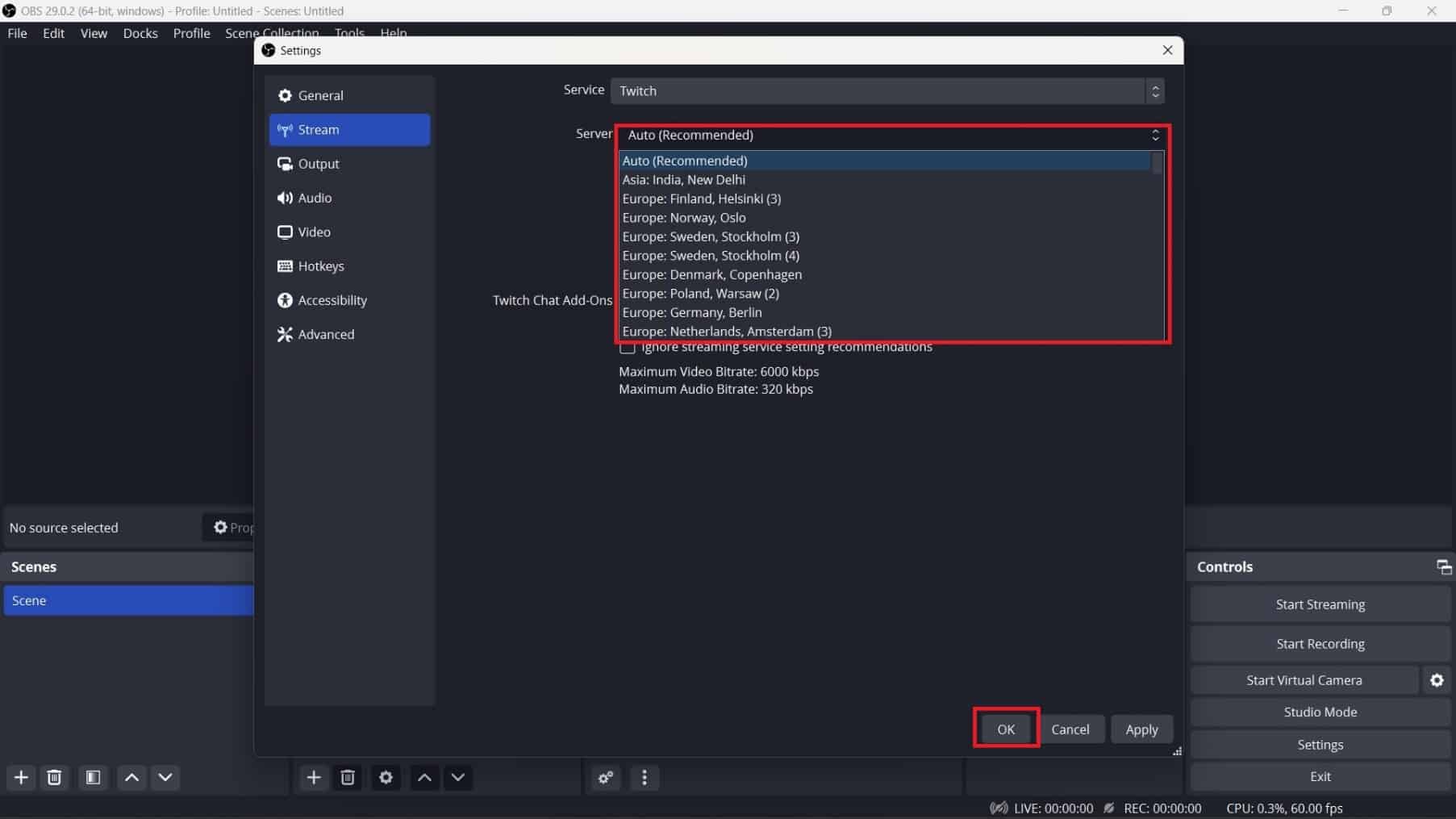Click Exit in Controls dock
Viewport: 1456px width, 819px height.
click(x=1320, y=776)
